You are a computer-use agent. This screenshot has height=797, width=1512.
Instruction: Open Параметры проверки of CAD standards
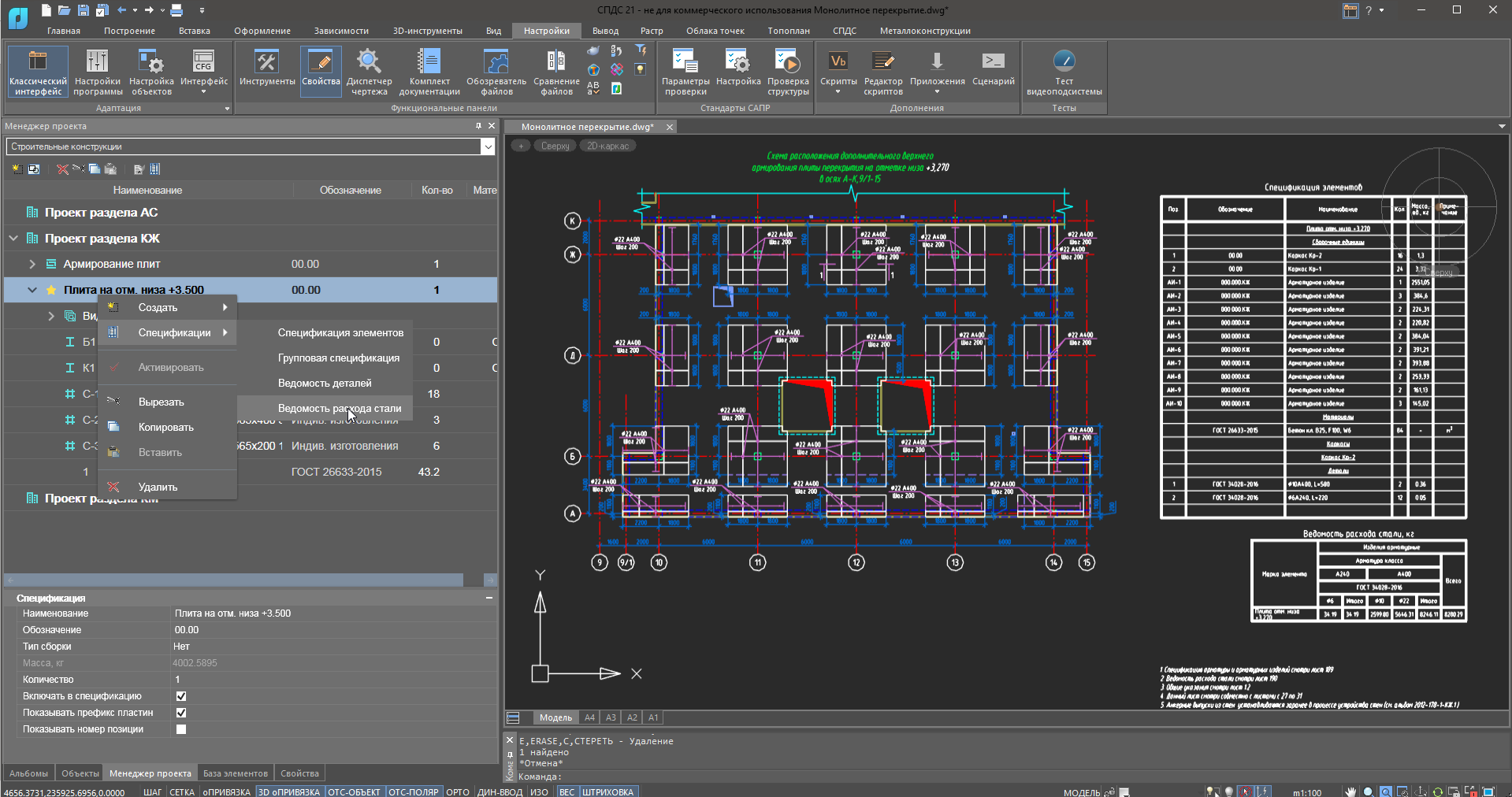pyautogui.click(x=685, y=72)
